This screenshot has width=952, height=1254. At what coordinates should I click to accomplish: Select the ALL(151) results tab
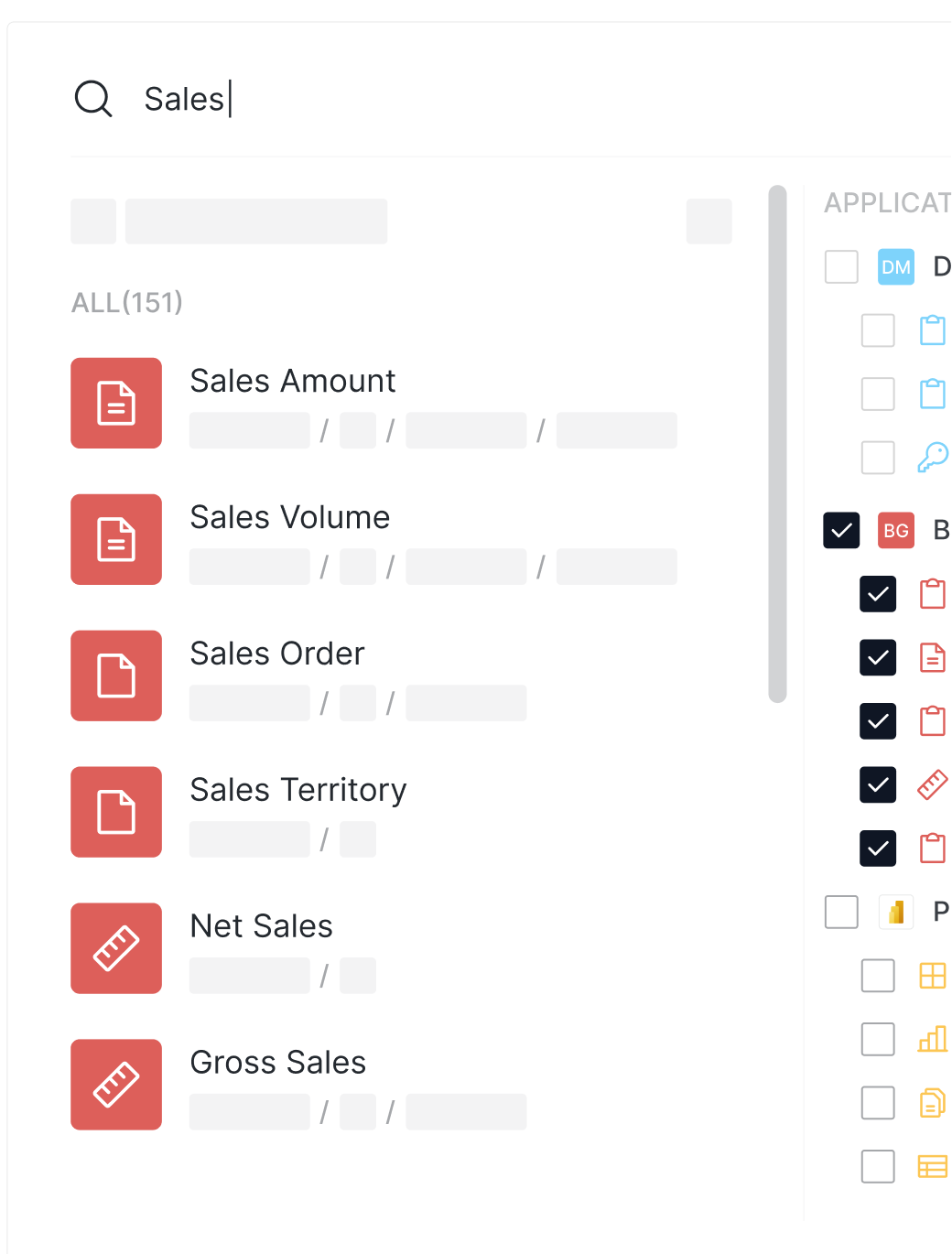click(127, 302)
